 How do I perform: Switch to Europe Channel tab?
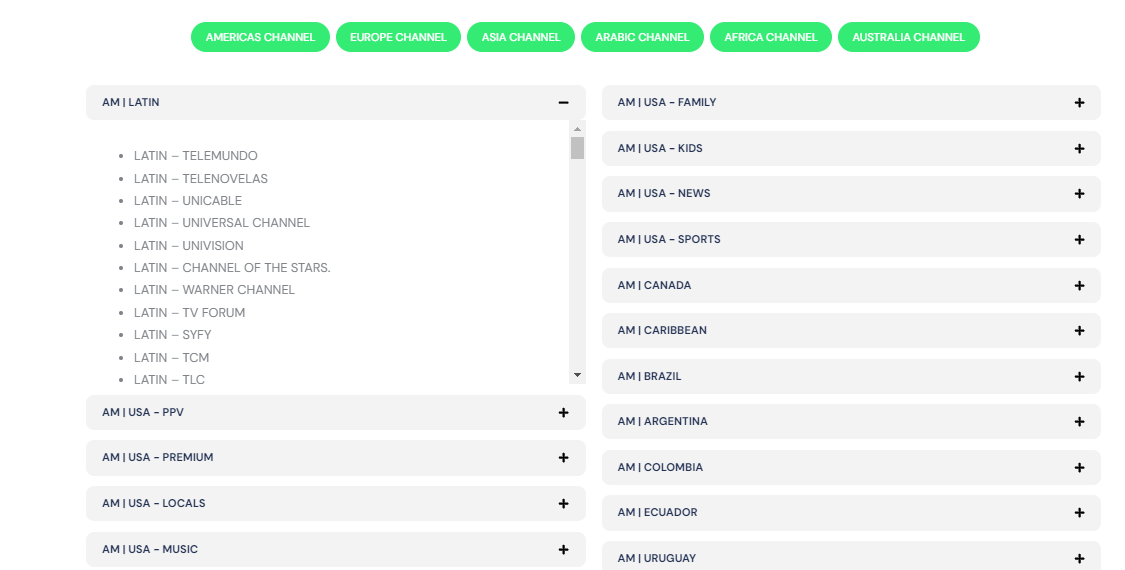tap(398, 37)
